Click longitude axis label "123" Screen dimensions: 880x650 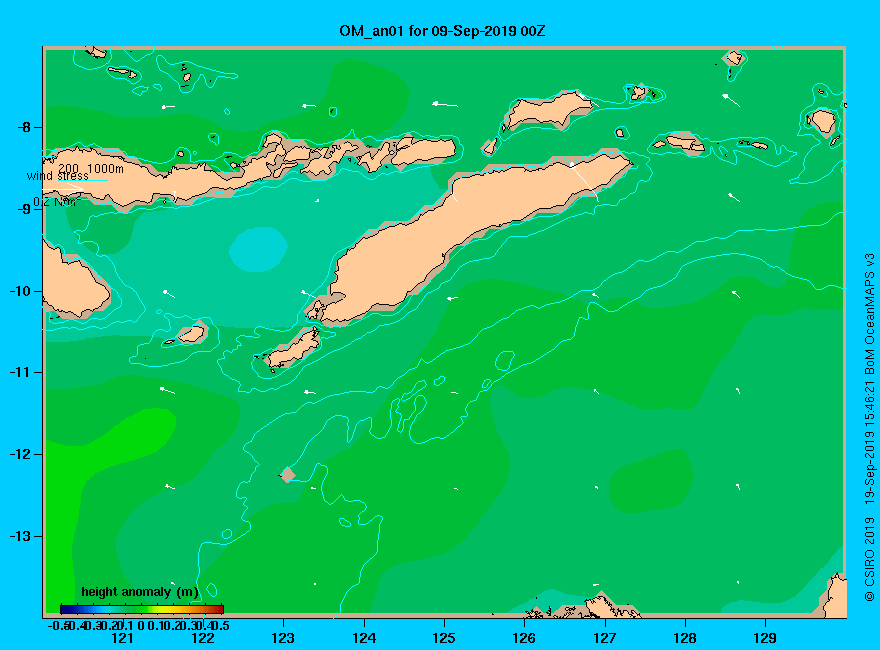283,638
